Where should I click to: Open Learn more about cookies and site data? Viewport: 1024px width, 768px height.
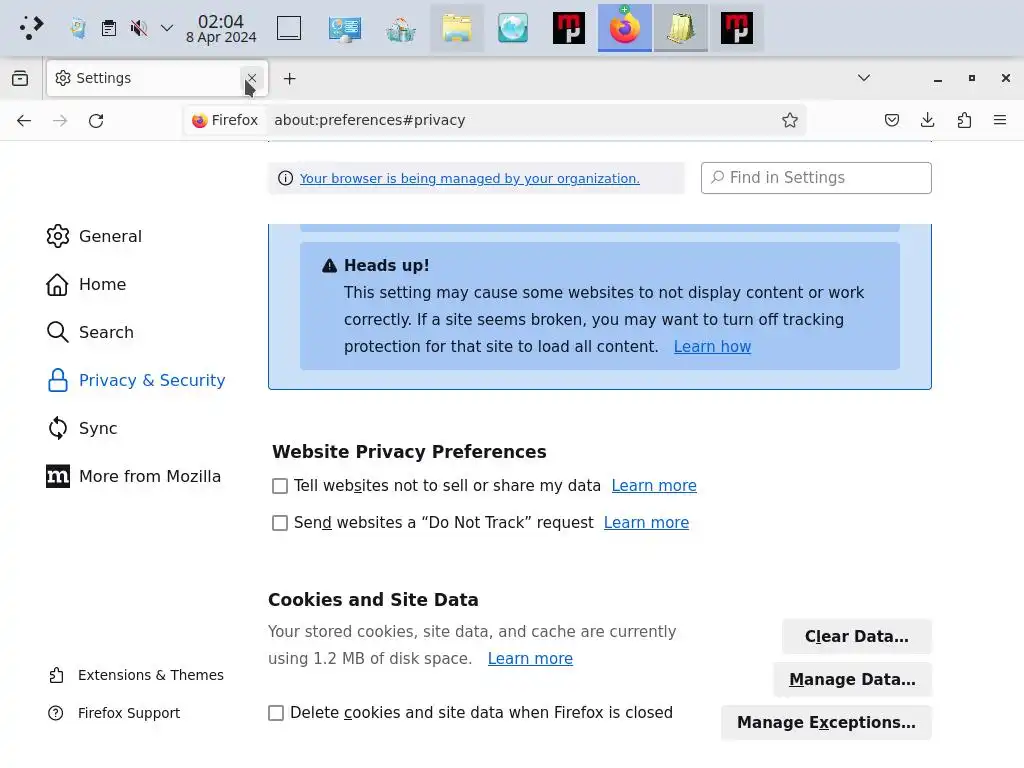pos(530,658)
